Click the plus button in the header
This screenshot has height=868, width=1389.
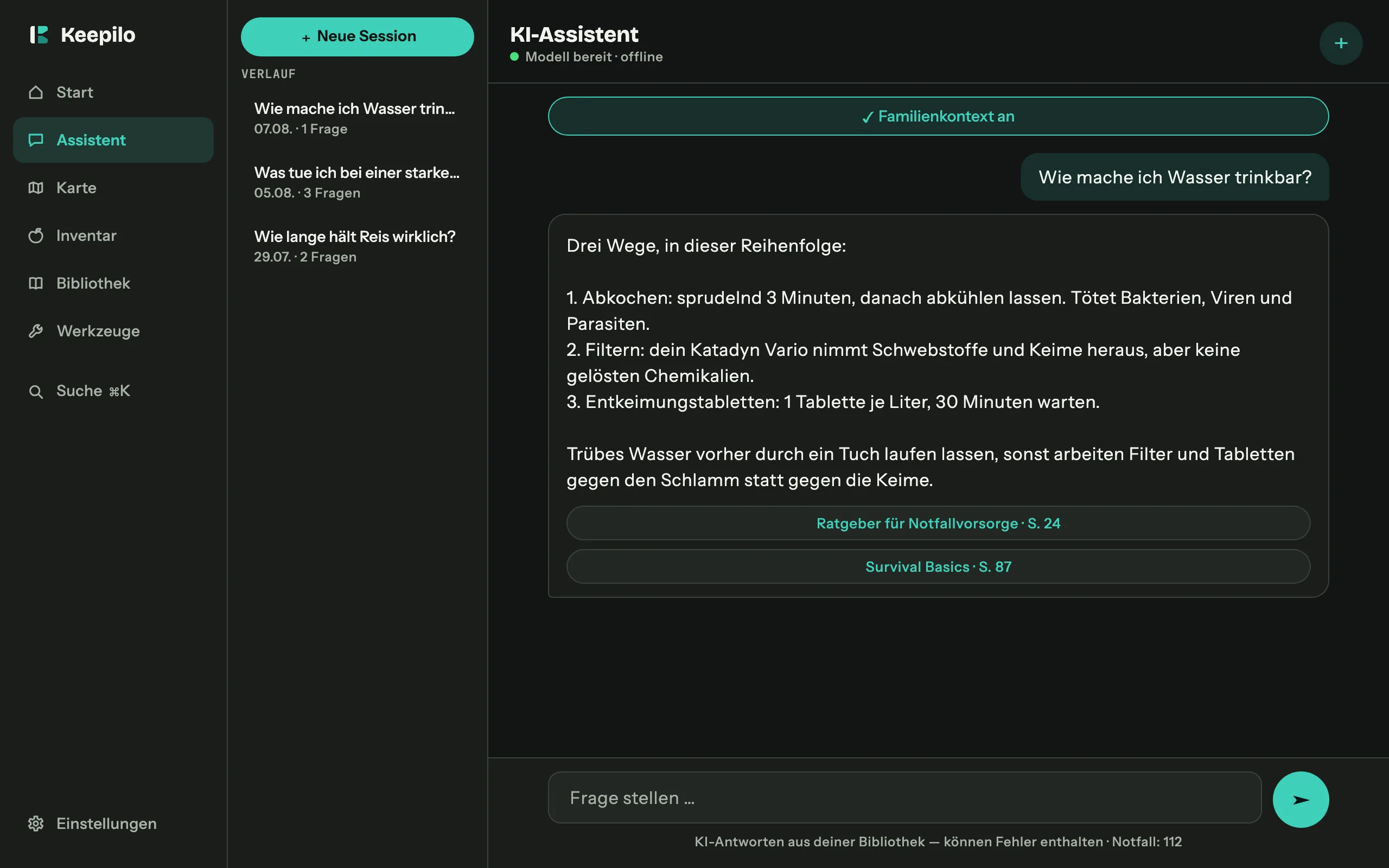point(1341,43)
